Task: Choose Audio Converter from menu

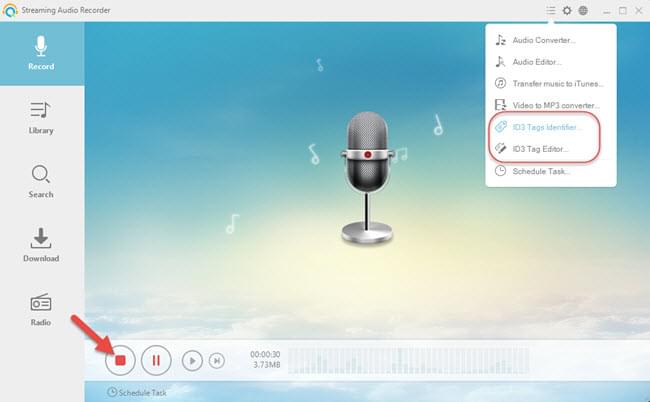Action: tap(551, 40)
